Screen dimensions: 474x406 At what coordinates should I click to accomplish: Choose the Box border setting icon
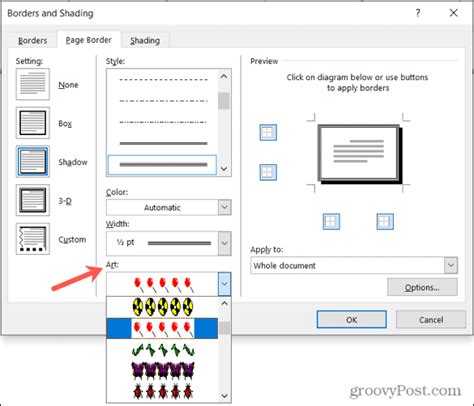[x=33, y=123]
